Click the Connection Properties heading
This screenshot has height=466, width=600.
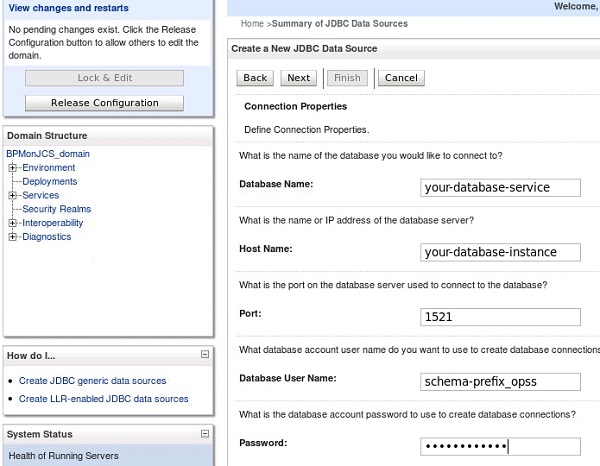(295, 106)
